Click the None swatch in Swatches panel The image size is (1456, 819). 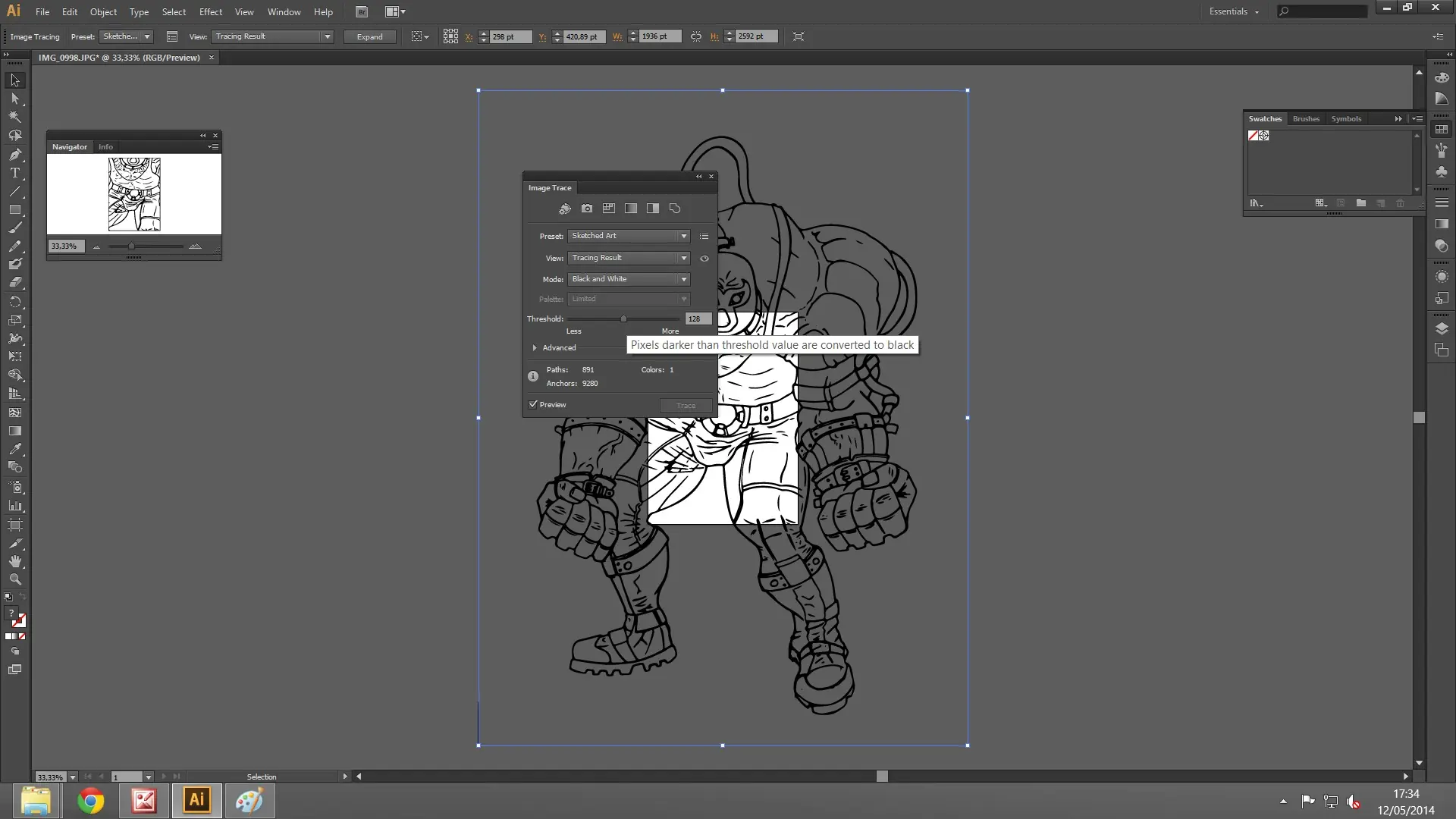pos(1253,136)
